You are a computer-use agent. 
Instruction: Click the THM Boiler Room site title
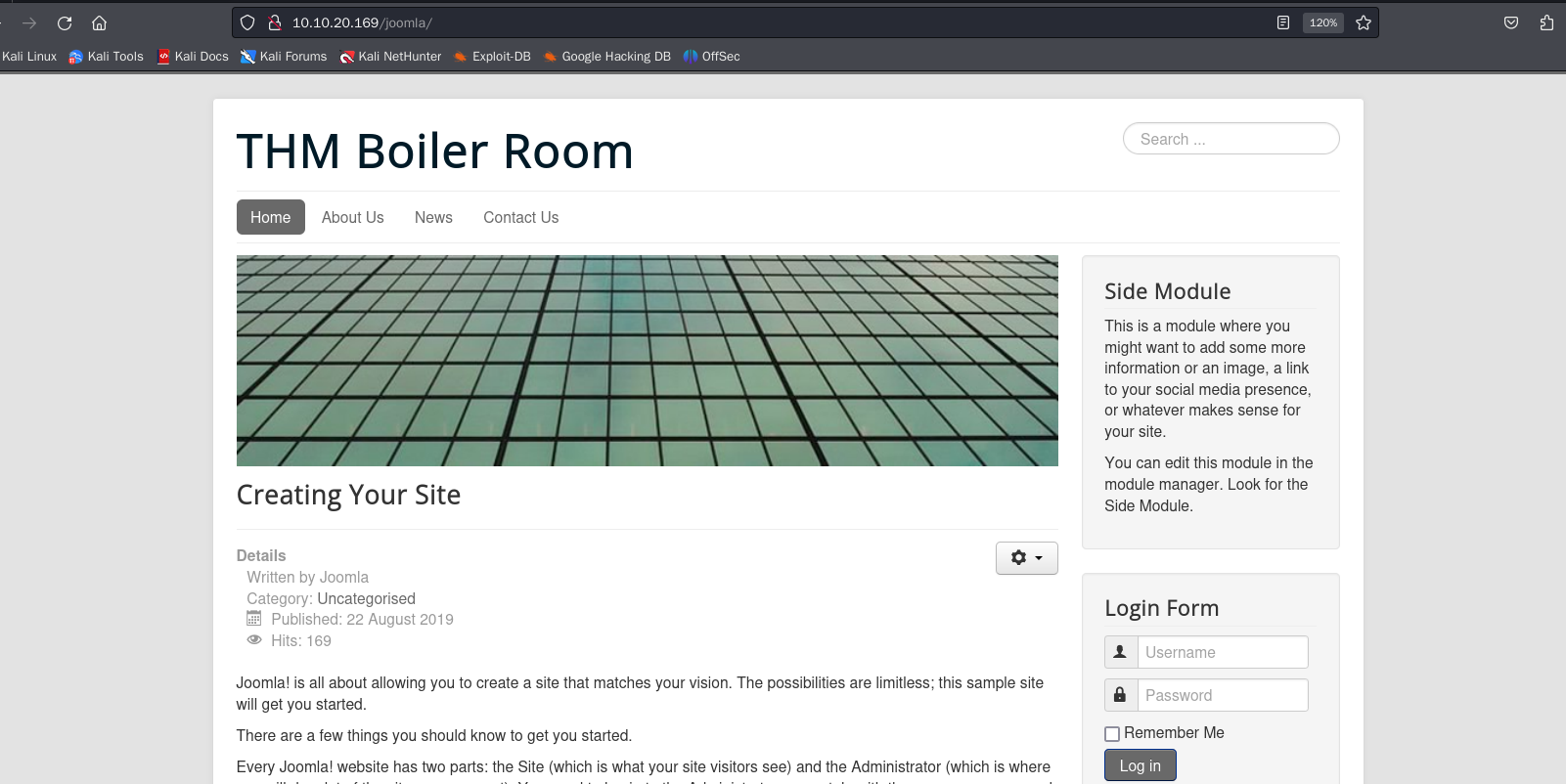pos(435,152)
